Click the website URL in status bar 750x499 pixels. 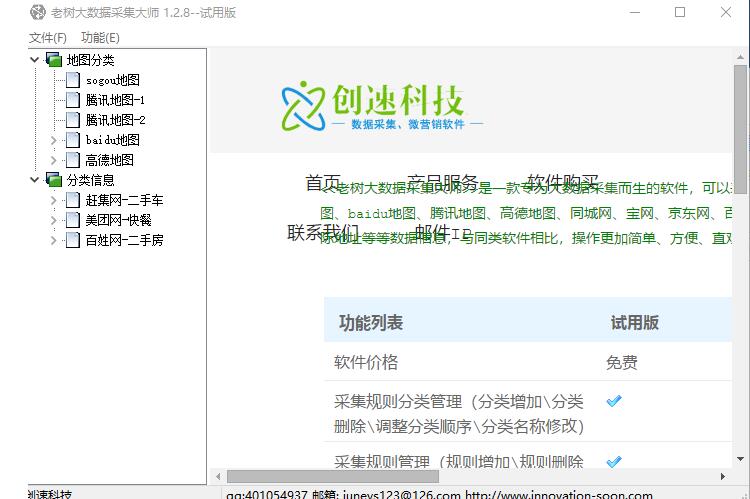pos(559,494)
